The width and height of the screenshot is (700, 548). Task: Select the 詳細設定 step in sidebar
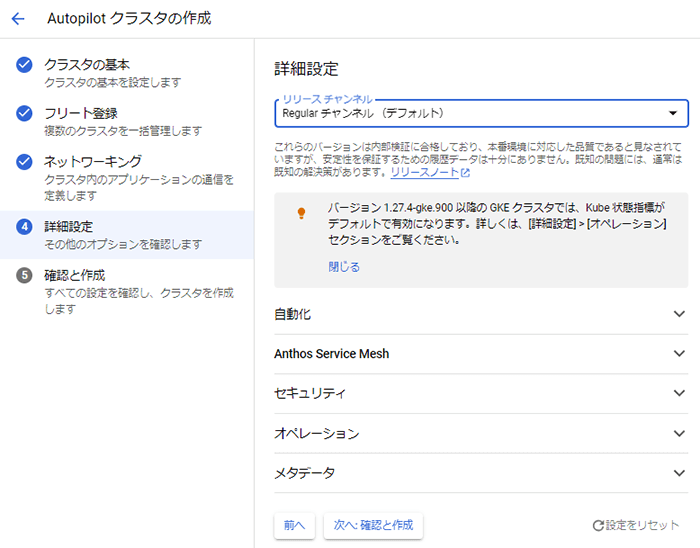tap(69, 227)
